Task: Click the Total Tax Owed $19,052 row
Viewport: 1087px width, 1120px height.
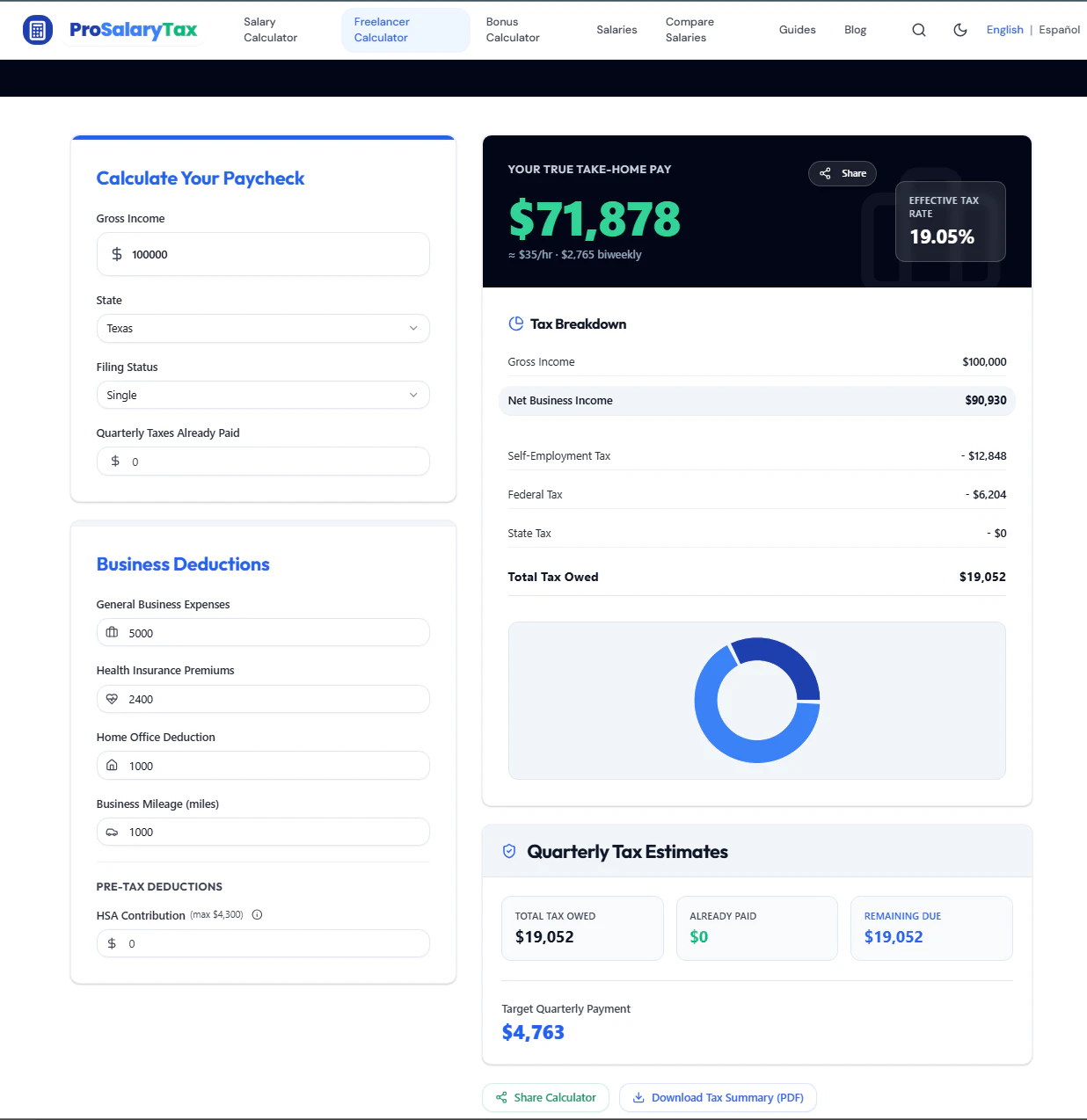Action: pos(756,577)
